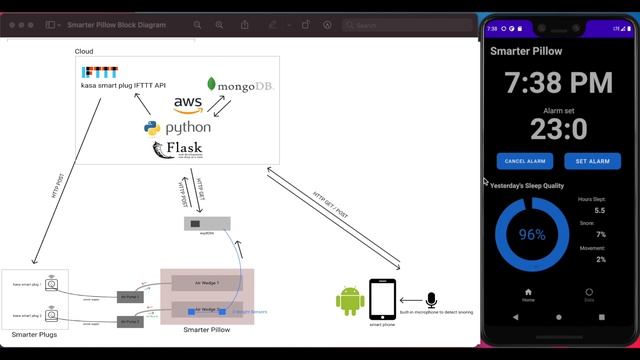
Task: Select the 'kasa smart plug IFTTT API' text
Action: coord(123,85)
